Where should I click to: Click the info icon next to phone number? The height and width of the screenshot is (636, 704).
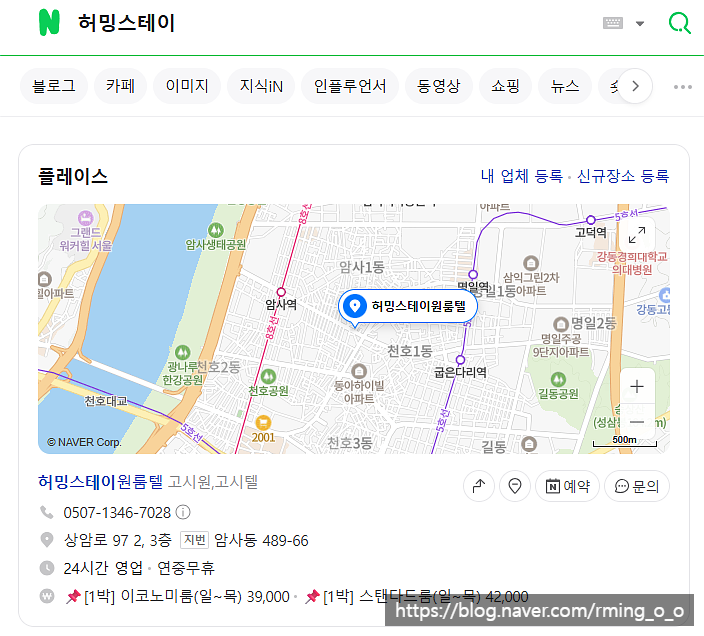click(183, 512)
